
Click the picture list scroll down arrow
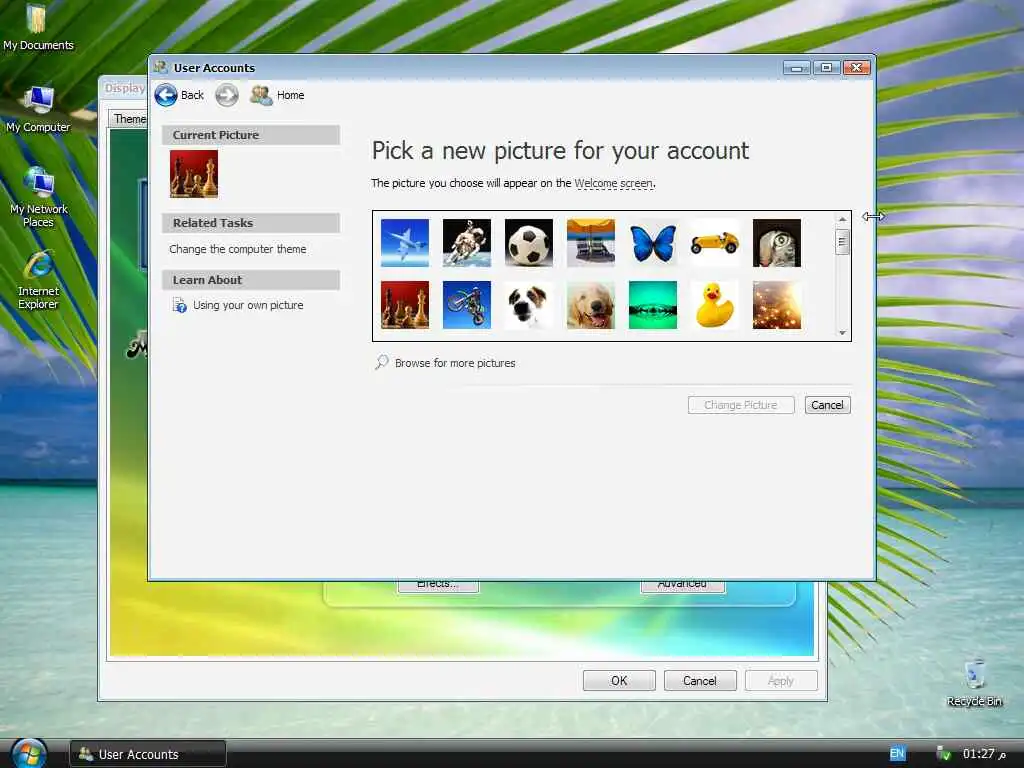[842, 332]
